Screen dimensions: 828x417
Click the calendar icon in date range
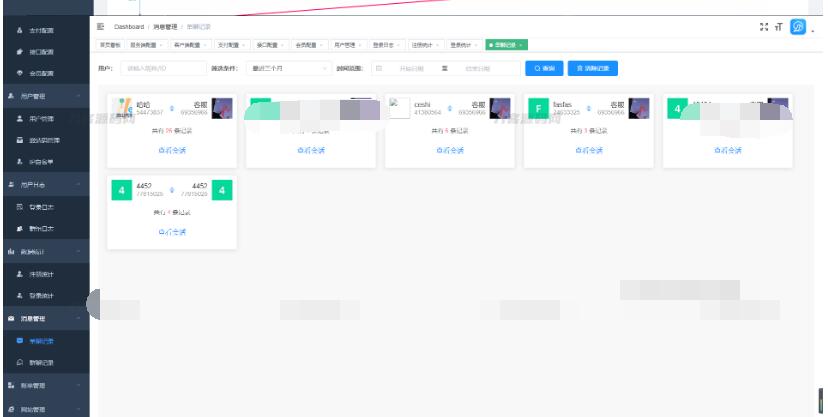click(x=379, y=69)
